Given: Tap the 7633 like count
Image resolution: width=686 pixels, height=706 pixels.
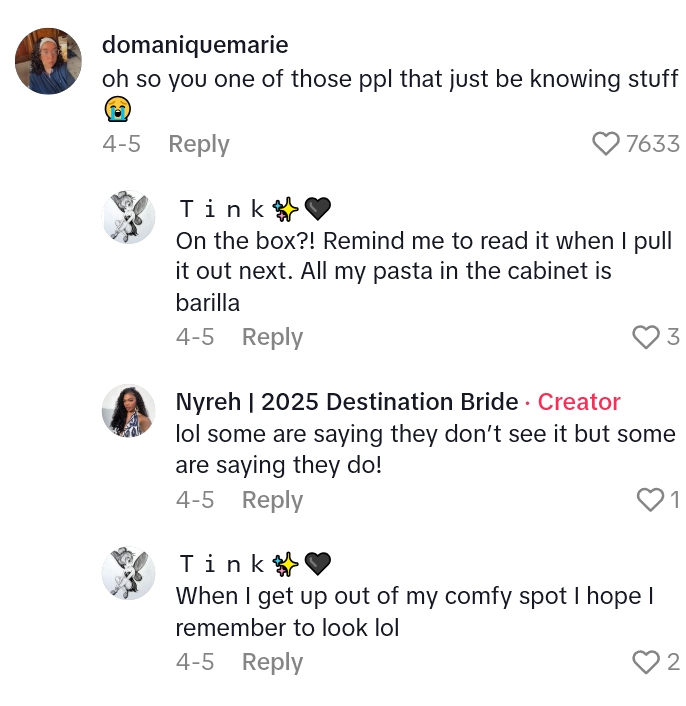Looking at the screenshot, I should coord(652,144).
